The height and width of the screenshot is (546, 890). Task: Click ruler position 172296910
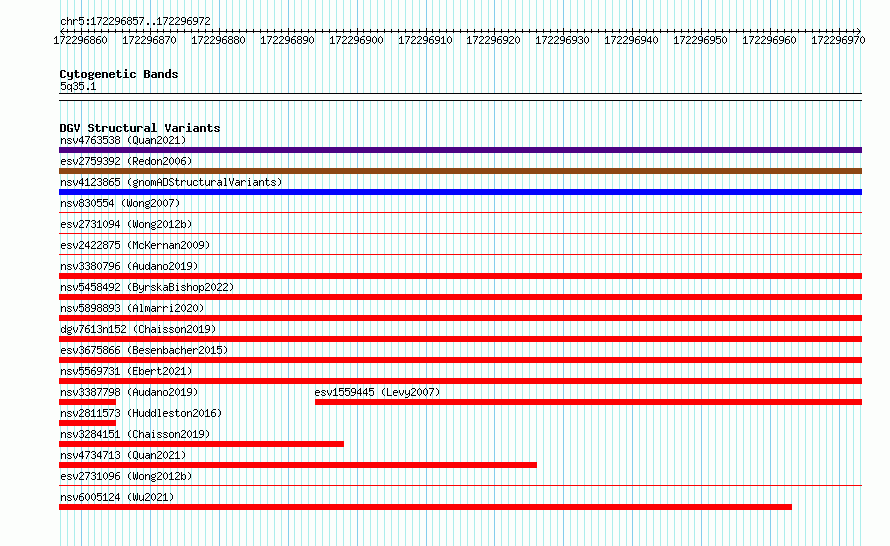point(425,40)
